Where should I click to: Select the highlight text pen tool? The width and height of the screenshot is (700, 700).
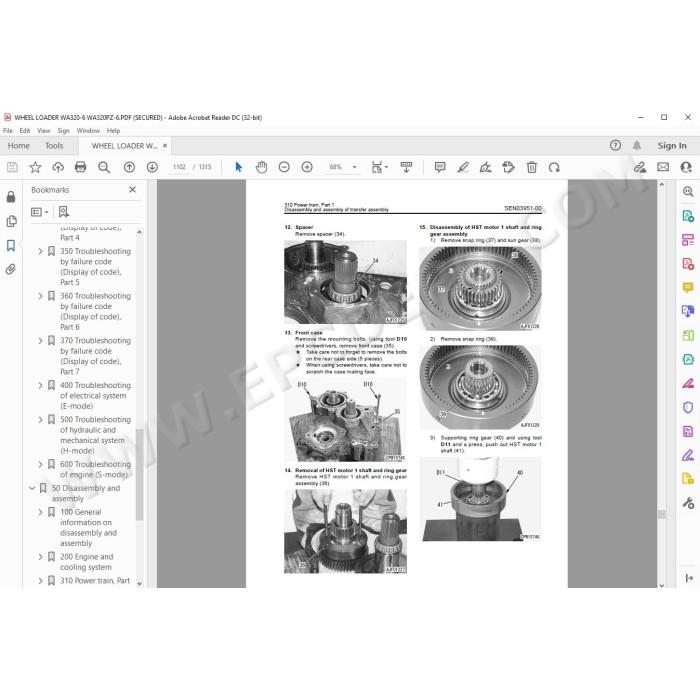point(463,167)
